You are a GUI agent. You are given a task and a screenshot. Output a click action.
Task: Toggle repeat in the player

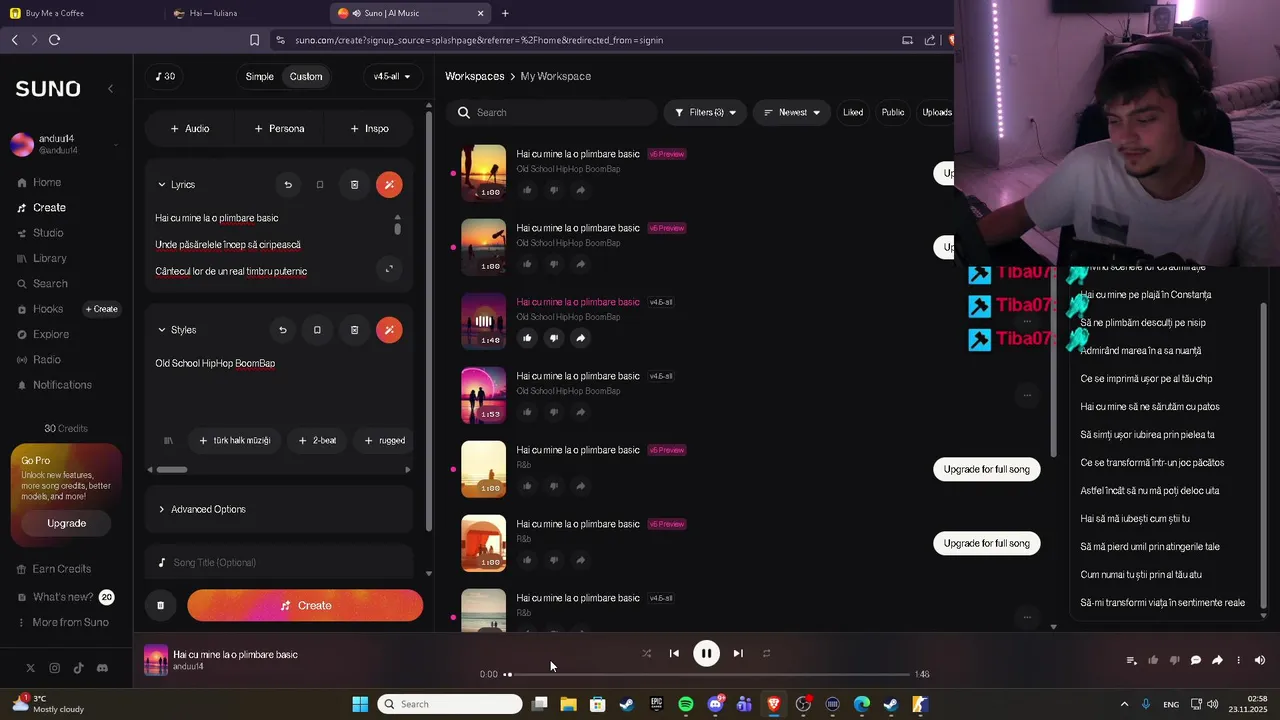tap(766, 653)
